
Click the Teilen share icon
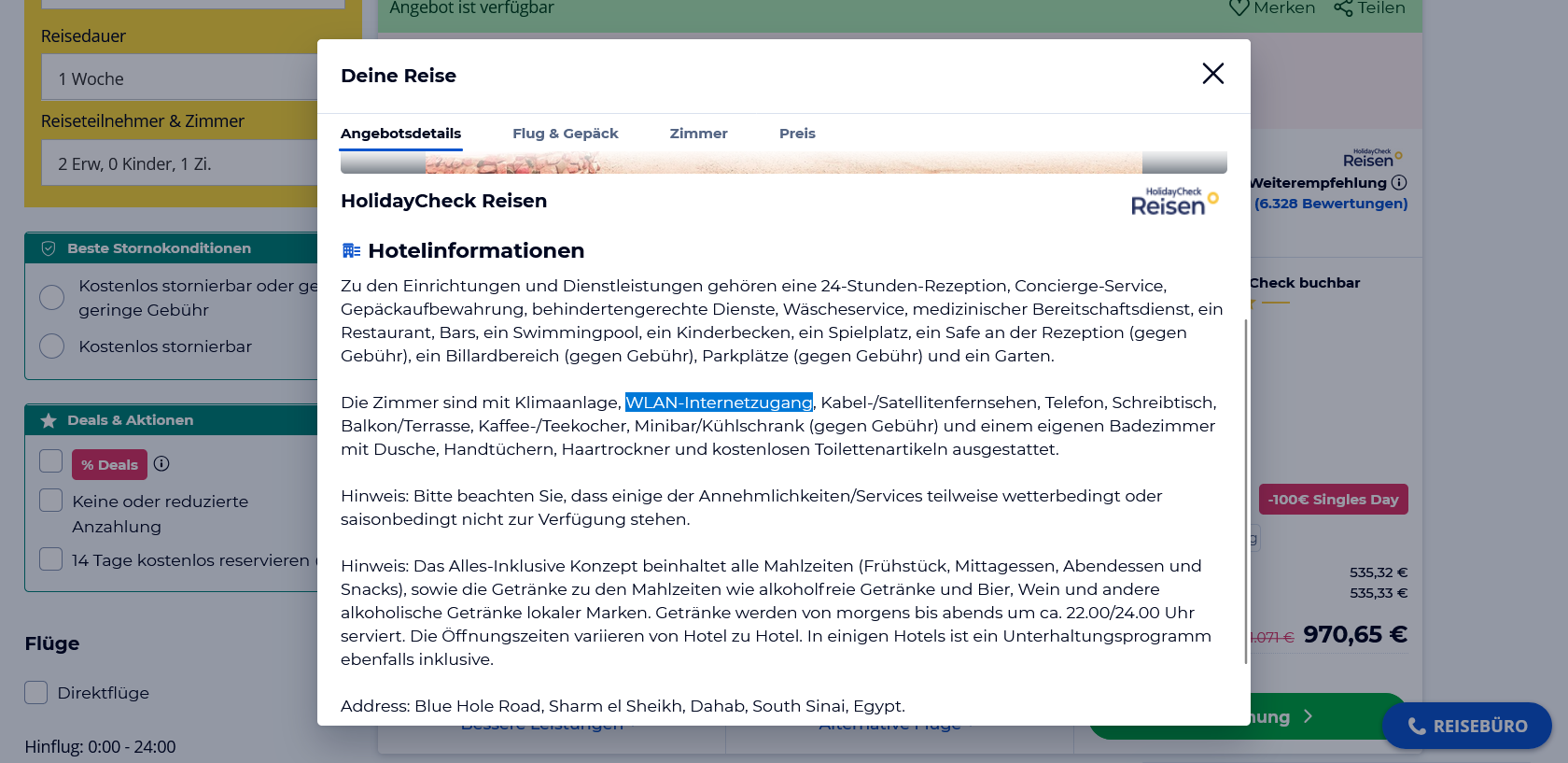(x=1343, y=8)
